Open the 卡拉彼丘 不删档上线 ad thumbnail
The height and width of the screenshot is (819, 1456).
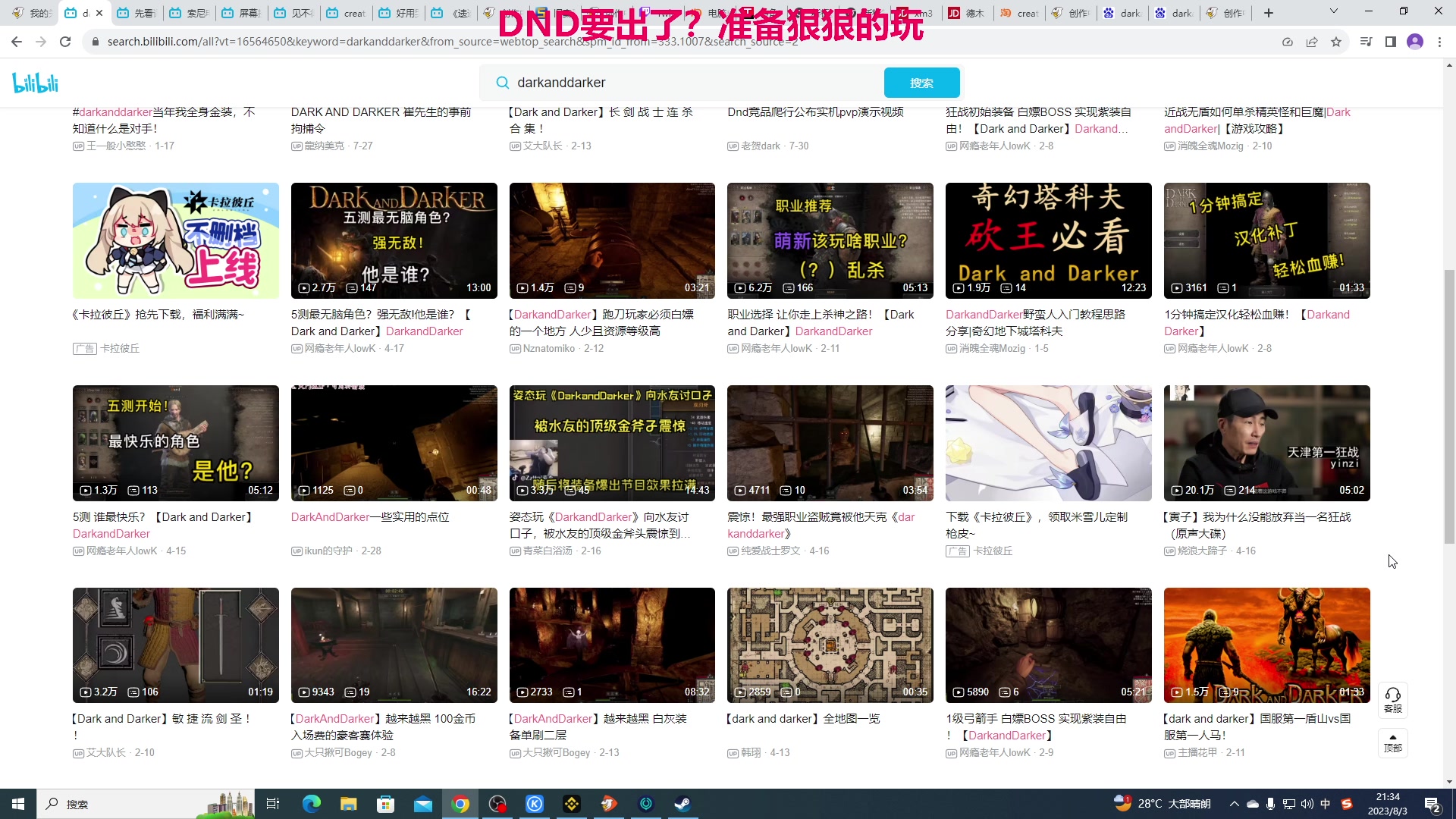pyautogui.click(x=176, y=240)
